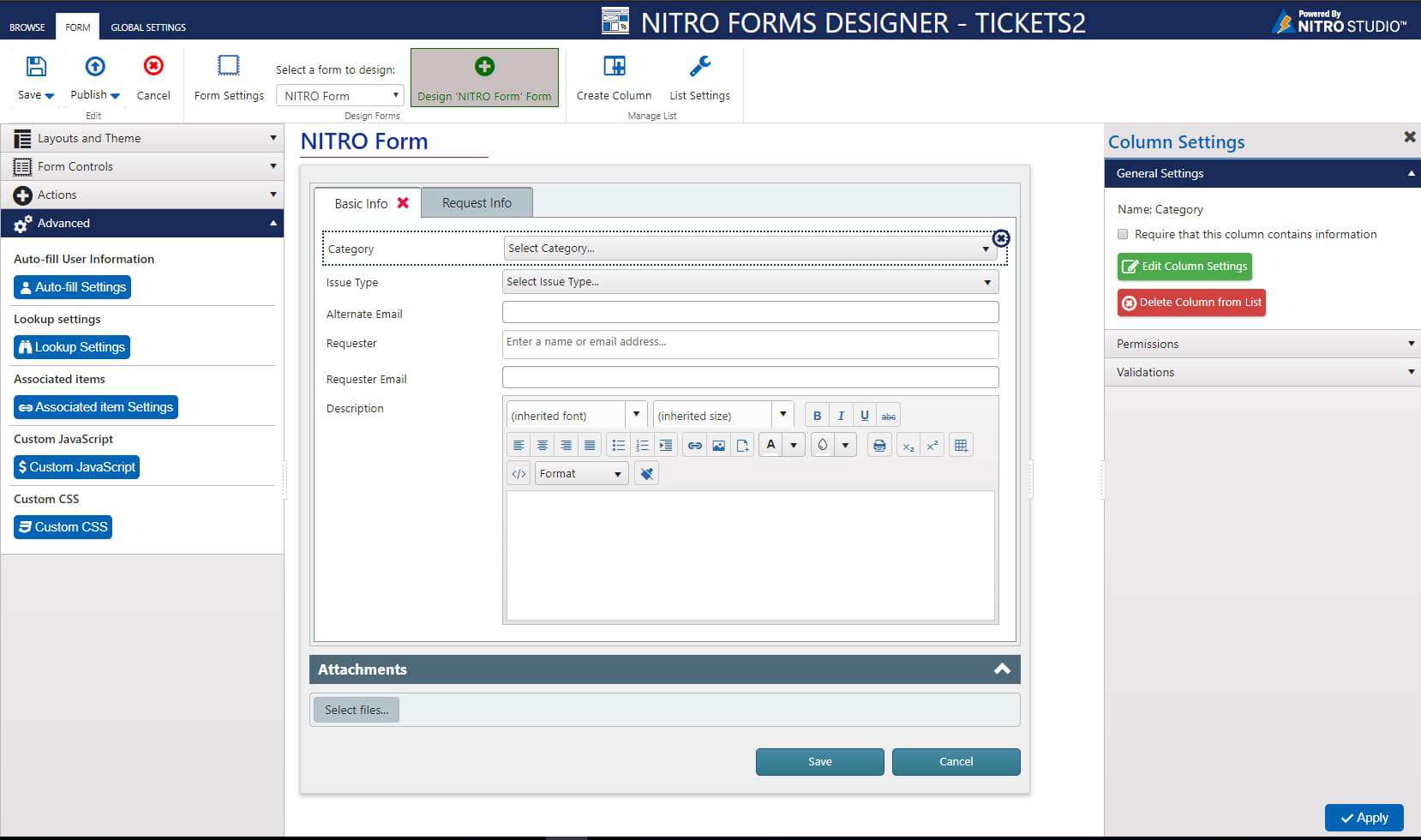
Task: Insert a bulleted list in Description
Action: click(x=619, y=445)
